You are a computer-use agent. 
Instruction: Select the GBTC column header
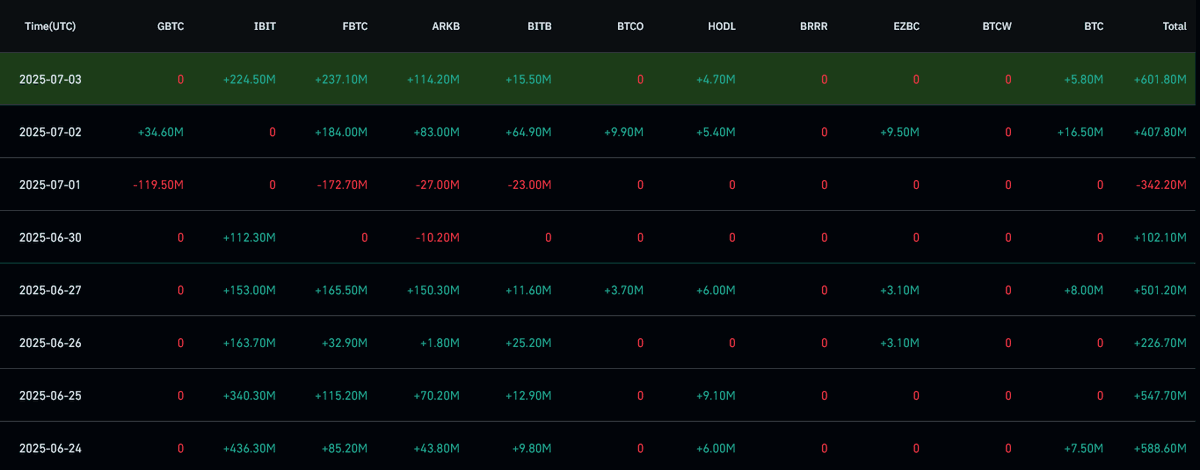coord(170,26)
